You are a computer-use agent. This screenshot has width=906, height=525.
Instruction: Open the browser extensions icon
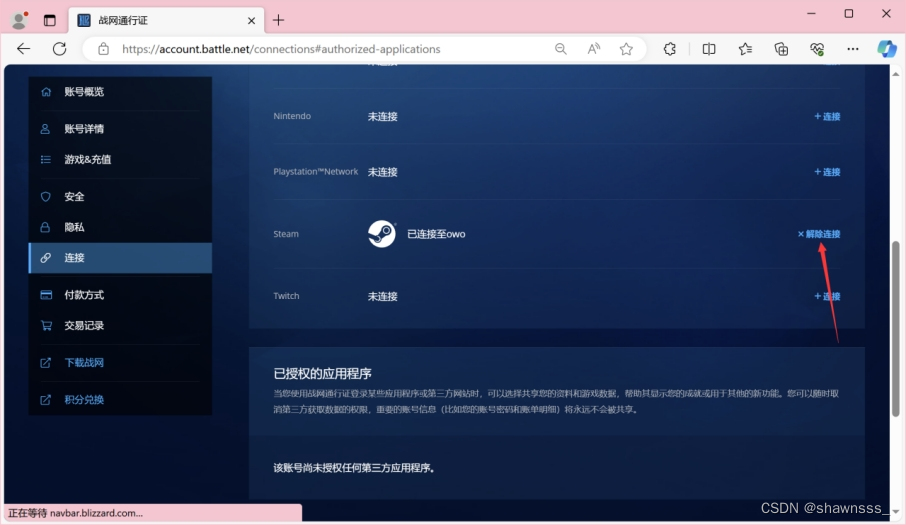coord(670,49)
